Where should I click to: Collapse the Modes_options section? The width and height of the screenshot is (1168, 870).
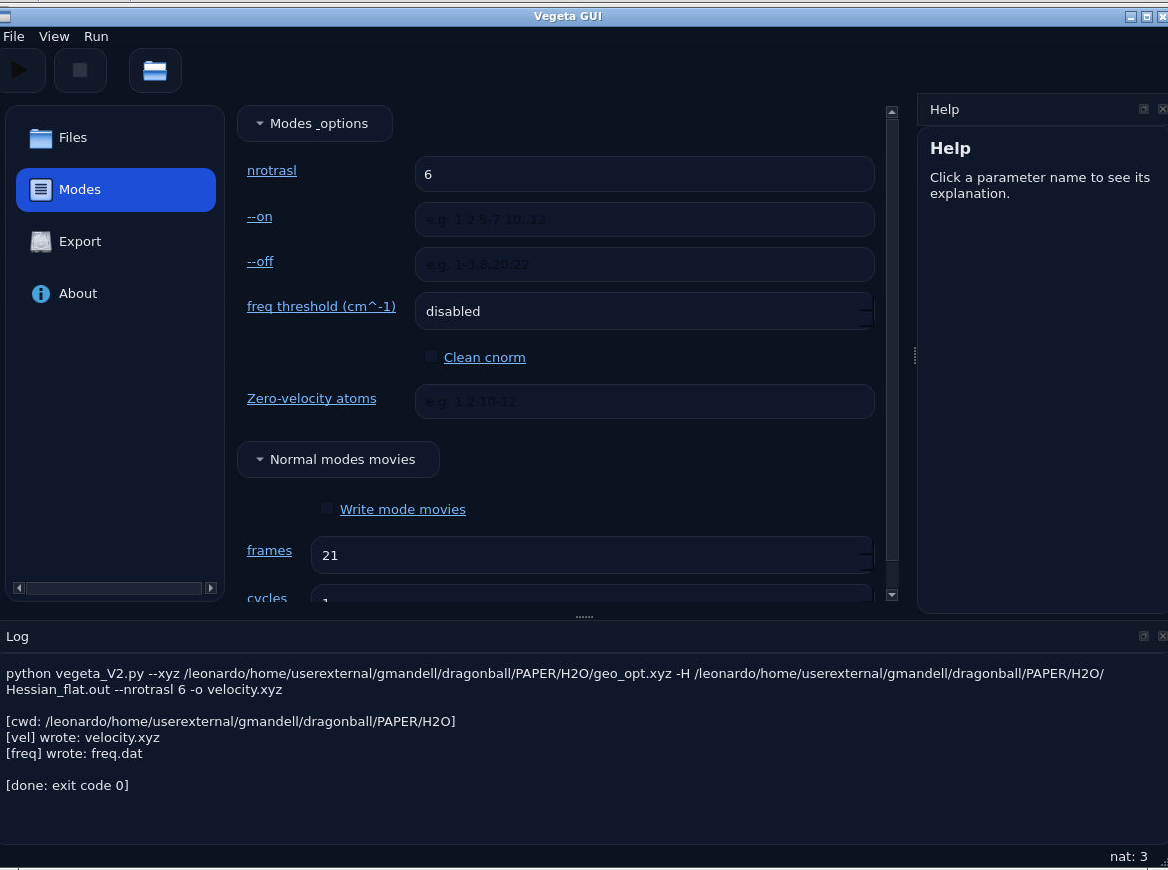(314, 124)
